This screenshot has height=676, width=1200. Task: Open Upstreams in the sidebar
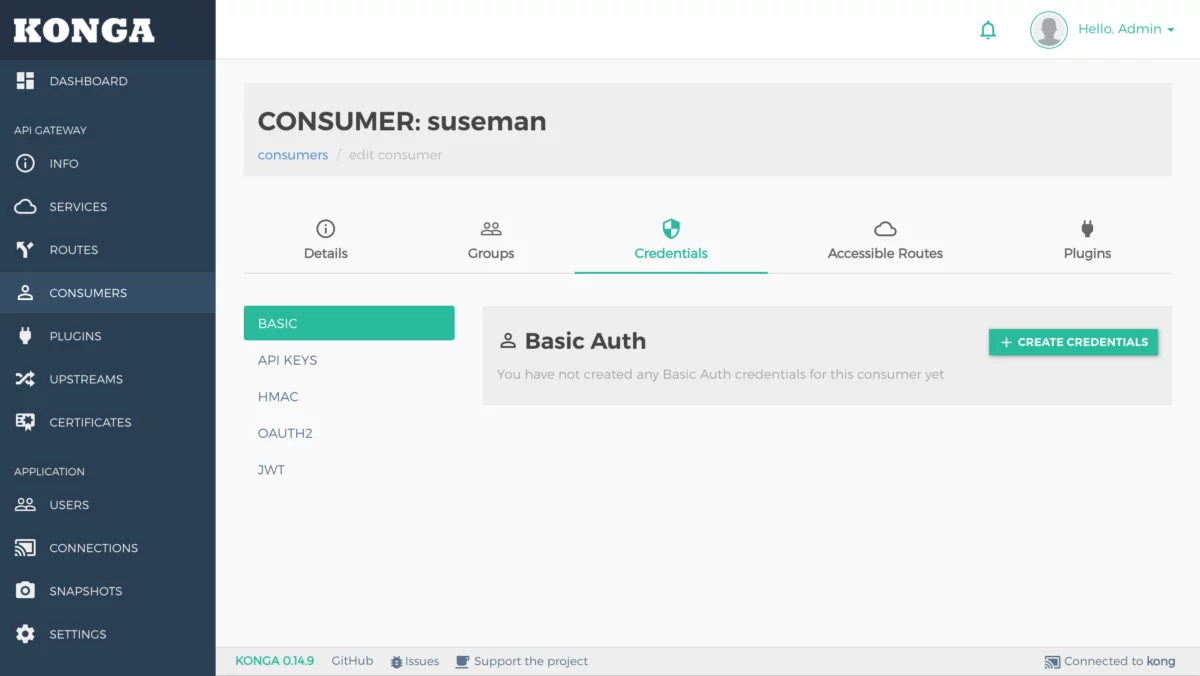coord(108,379)
